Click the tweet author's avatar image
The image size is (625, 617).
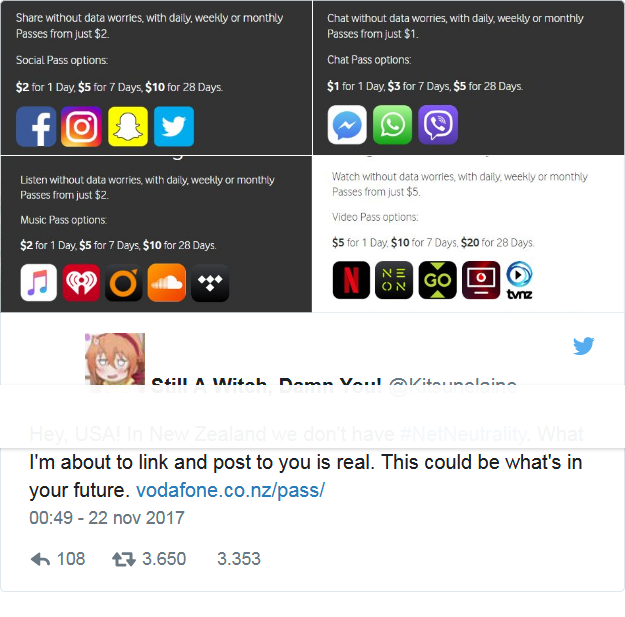(x=115, y=359)
